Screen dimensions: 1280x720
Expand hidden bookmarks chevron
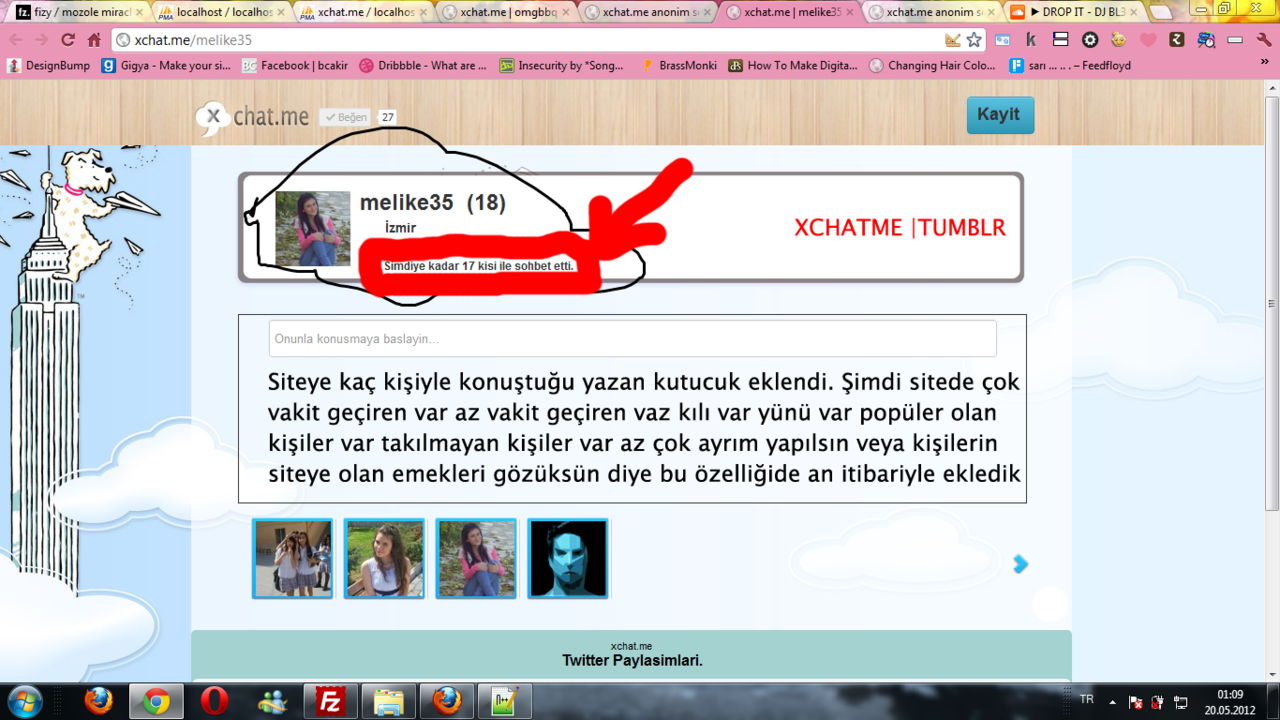coord(1263,65)
